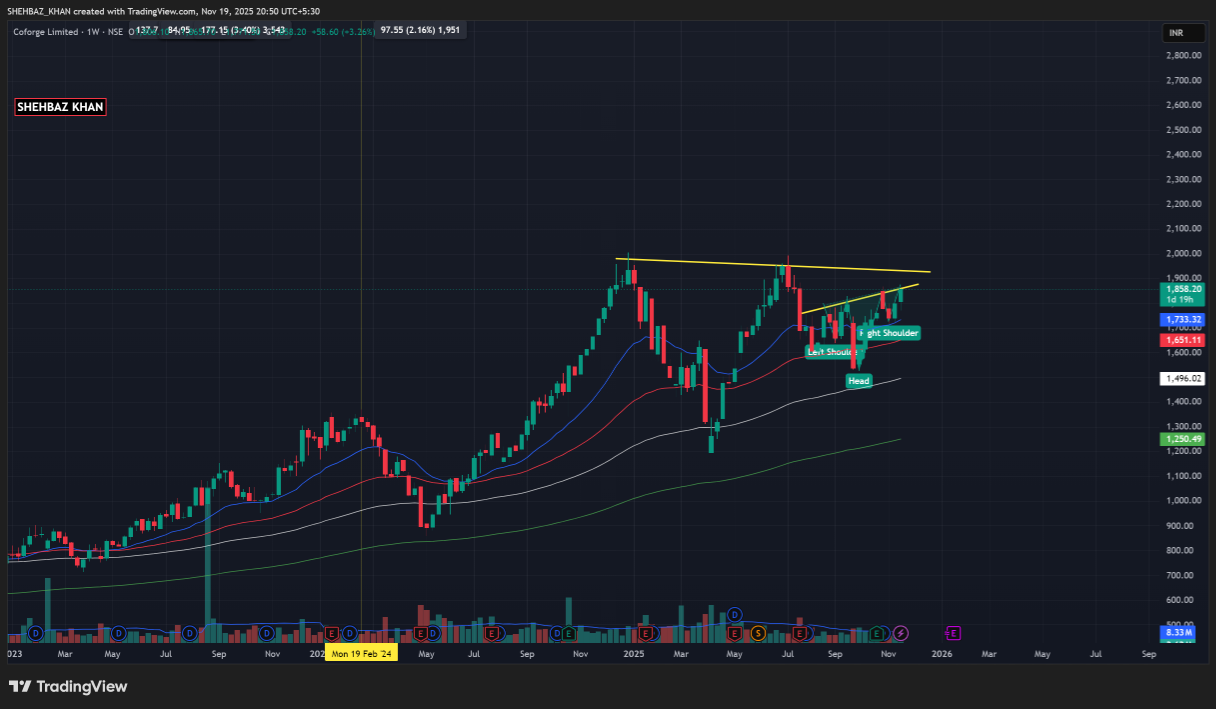Click the TradingView logo
This screenshot has height=709, width=1216.
69,686
